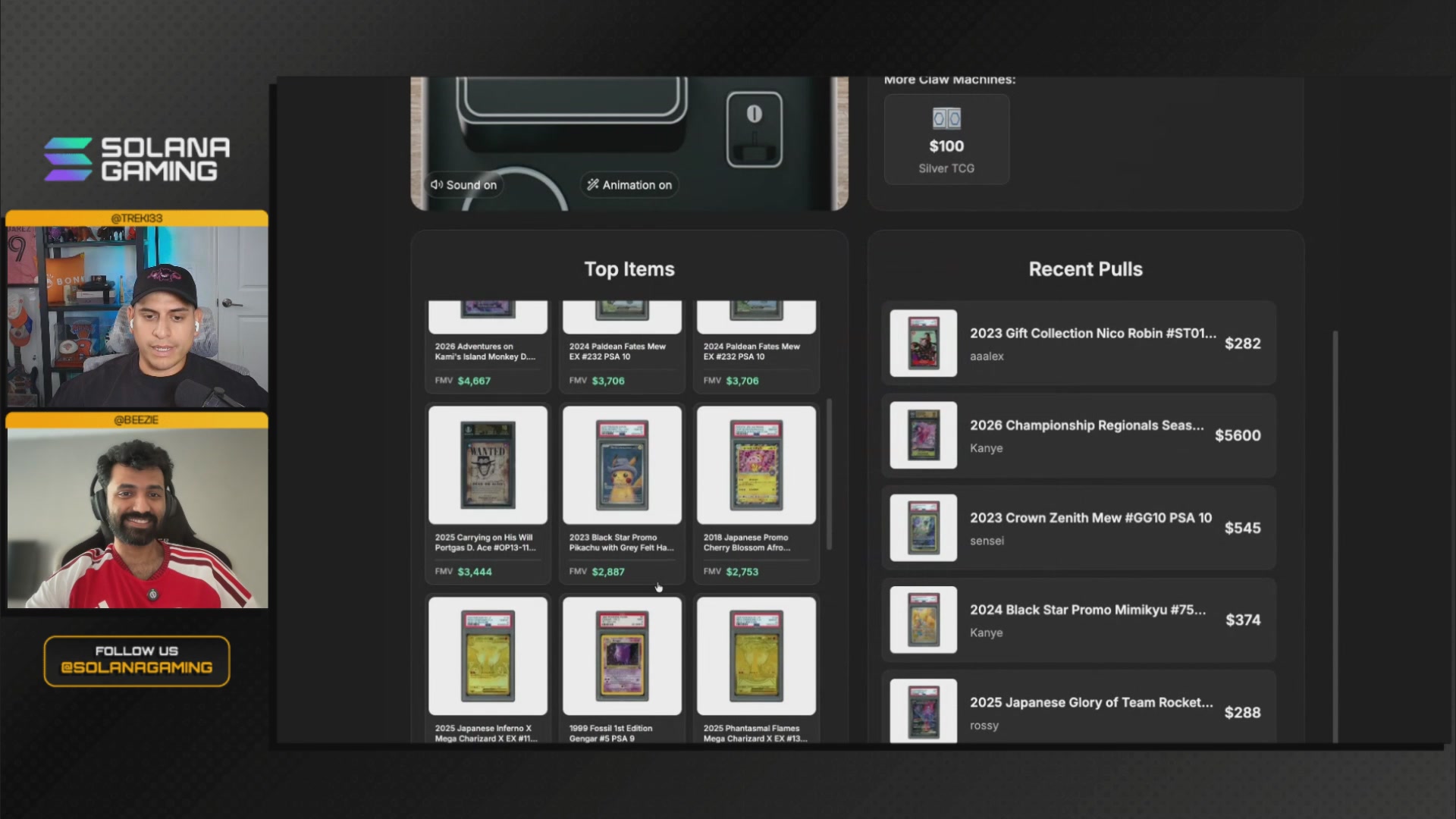
Task: Open the 2026 Championship Regionals pull by Kanye
Action: (1078, 435)
